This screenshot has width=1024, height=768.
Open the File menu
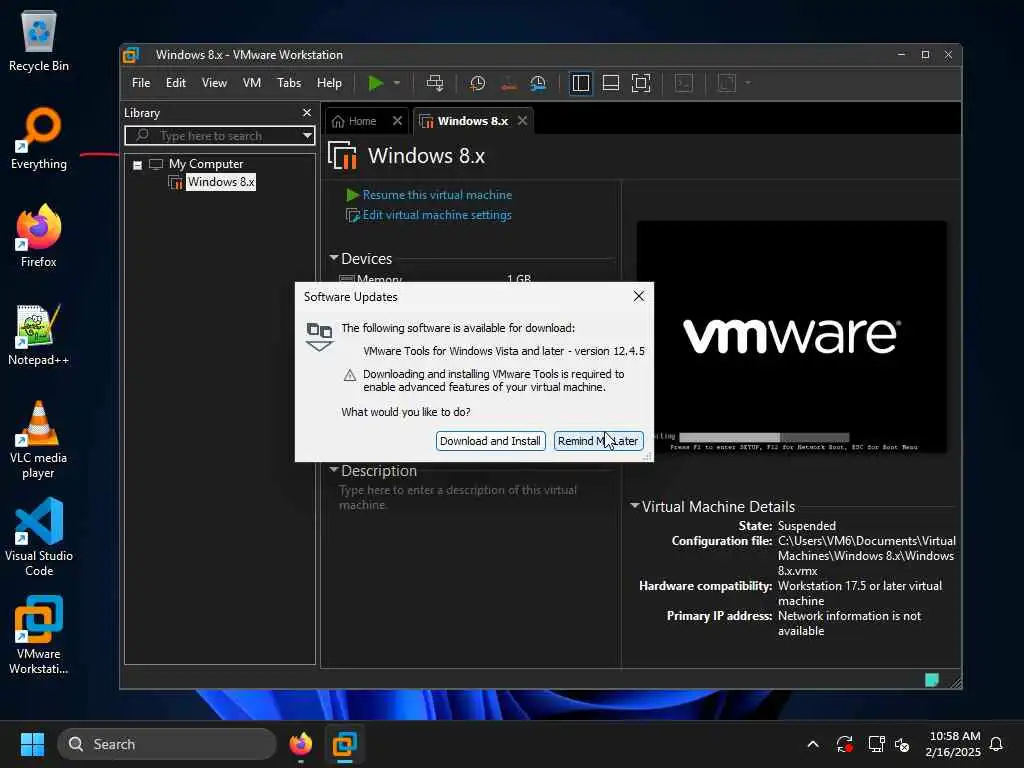[141, 83]
